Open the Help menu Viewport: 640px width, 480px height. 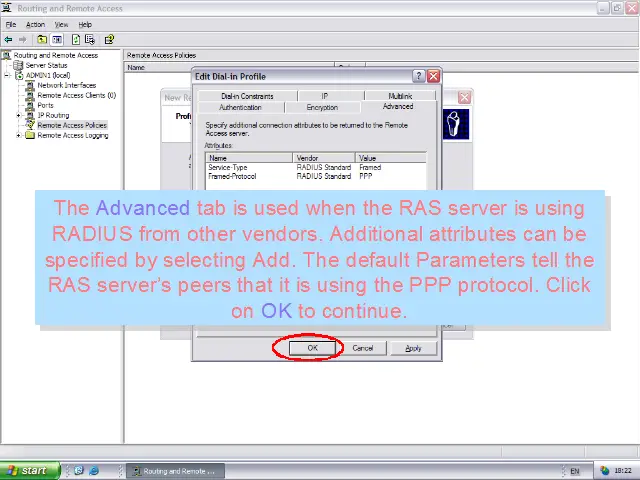click(85, 24)
